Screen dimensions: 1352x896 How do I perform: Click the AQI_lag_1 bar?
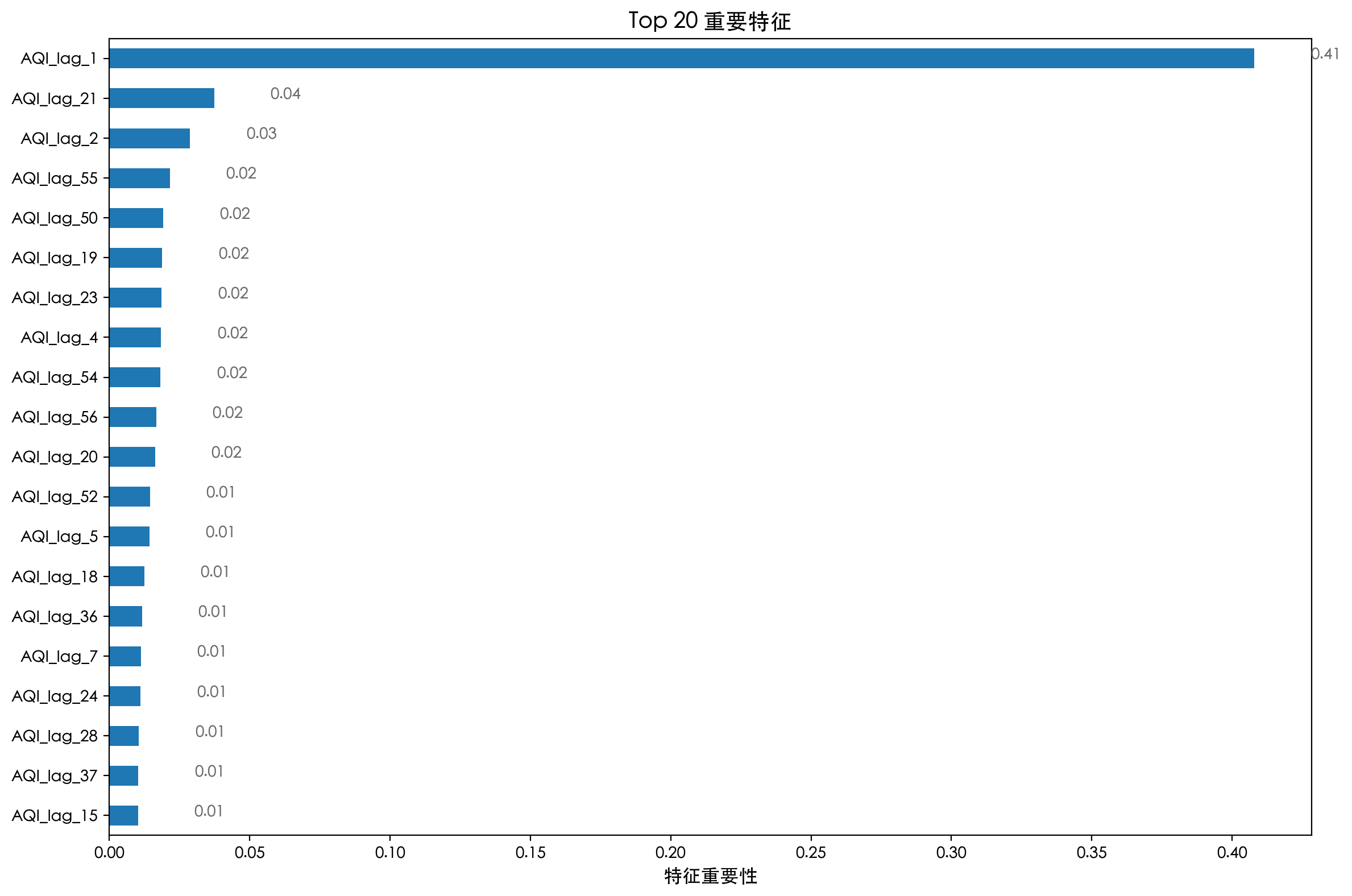click(x=682, y=59)
